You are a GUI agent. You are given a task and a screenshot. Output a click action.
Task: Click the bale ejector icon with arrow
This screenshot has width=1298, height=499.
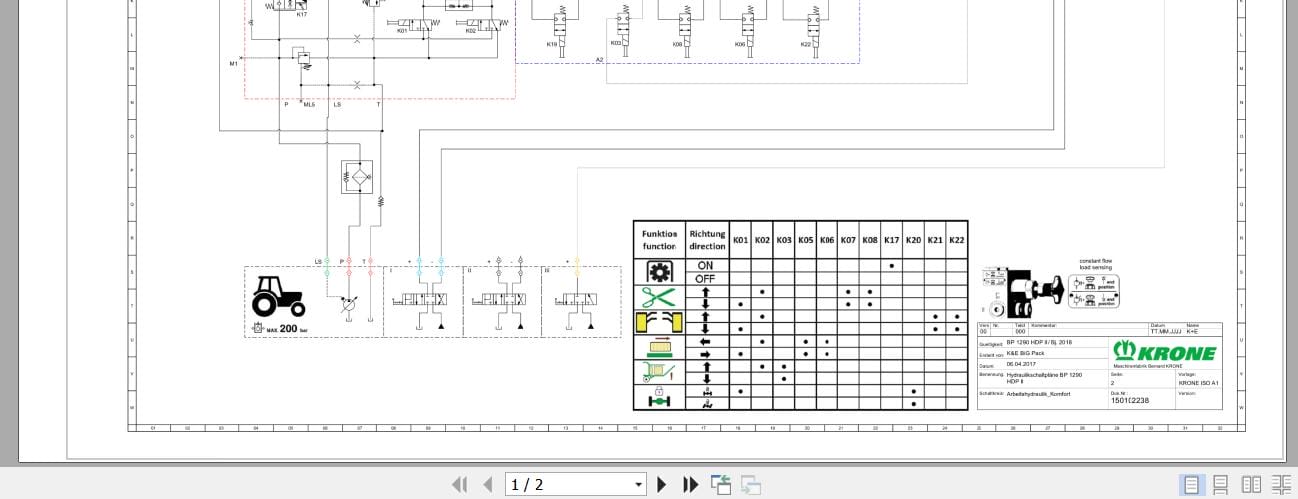(659, 347)
